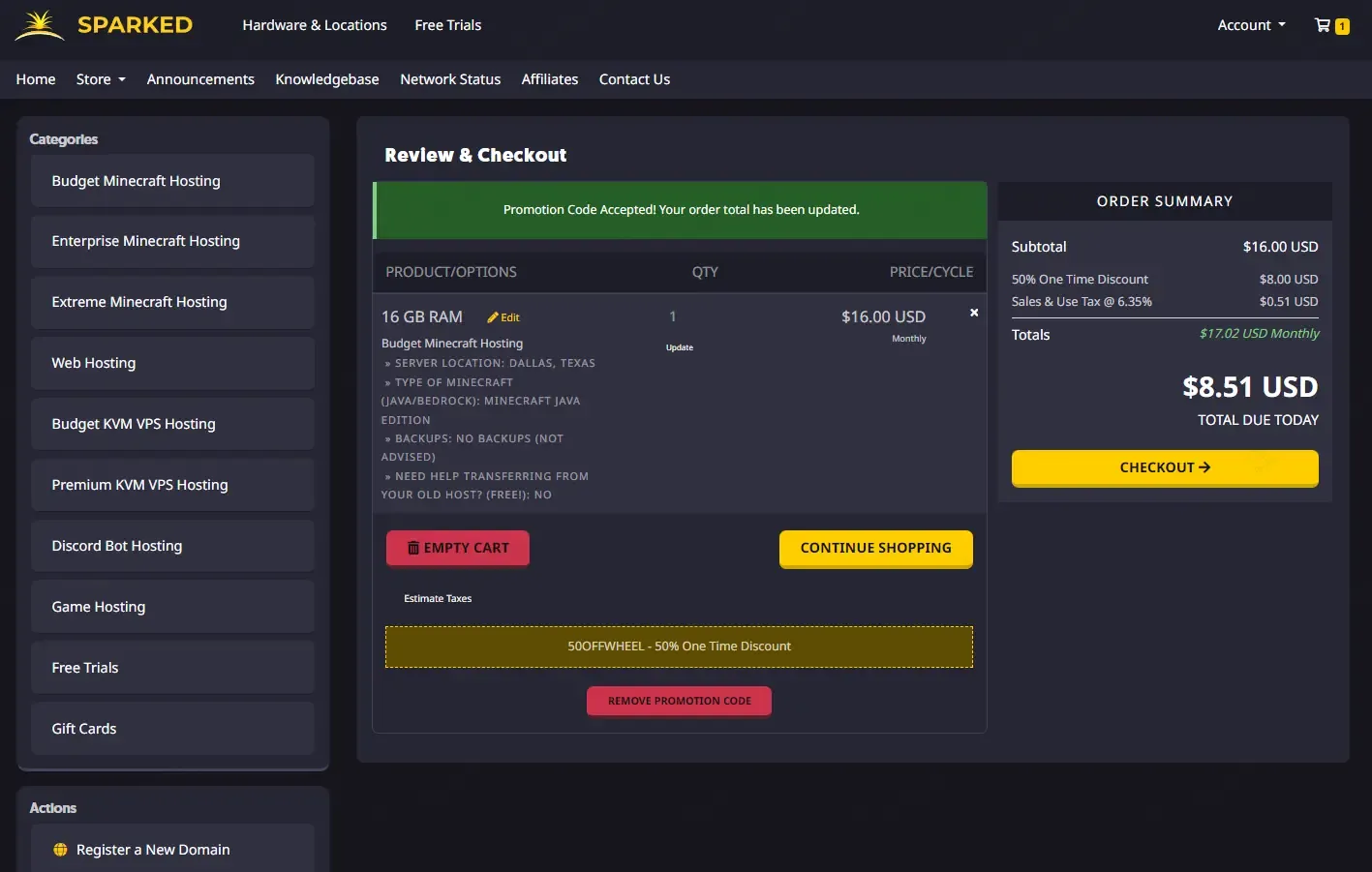
Task: Expand the Account dropdown
Action: [1251, 25]
